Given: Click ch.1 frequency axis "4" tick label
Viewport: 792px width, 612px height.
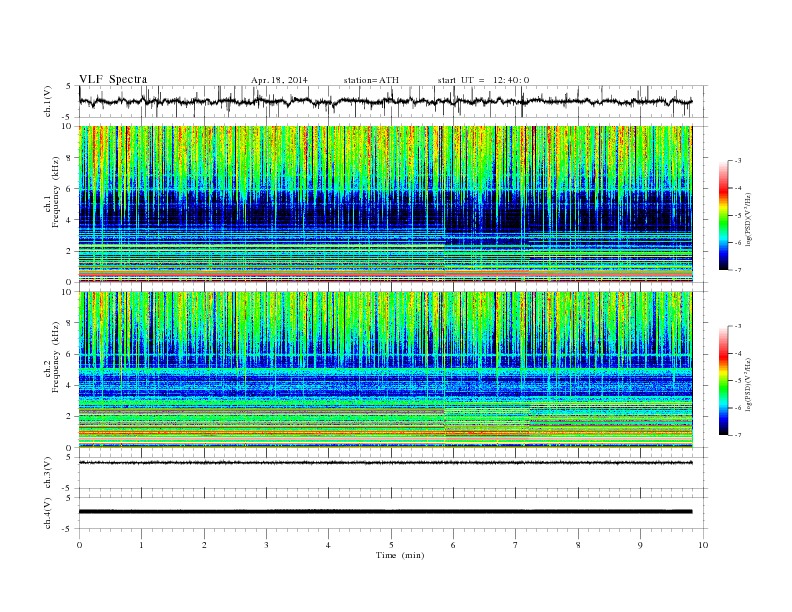Looking at the screenshot, I should coord(69,220).
